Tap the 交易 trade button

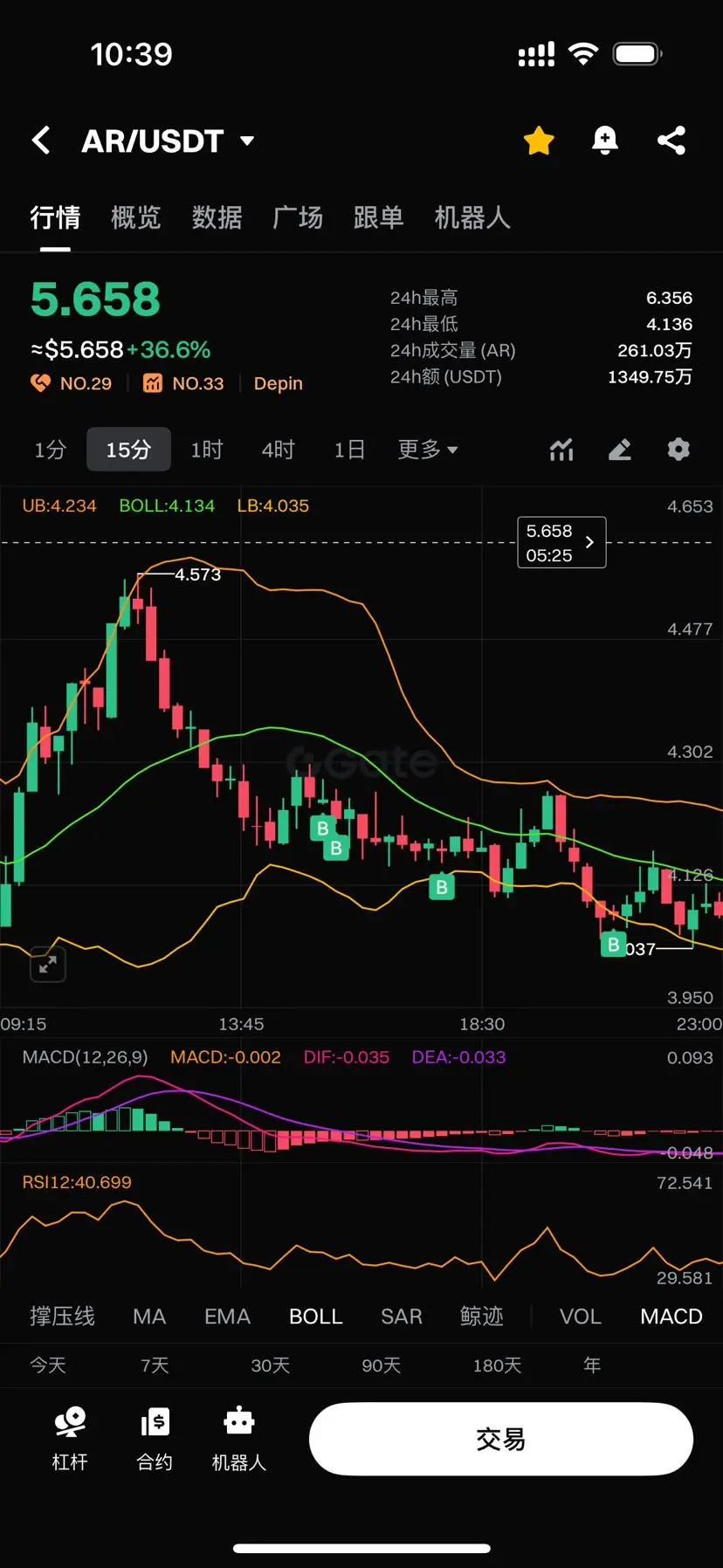501,1439
